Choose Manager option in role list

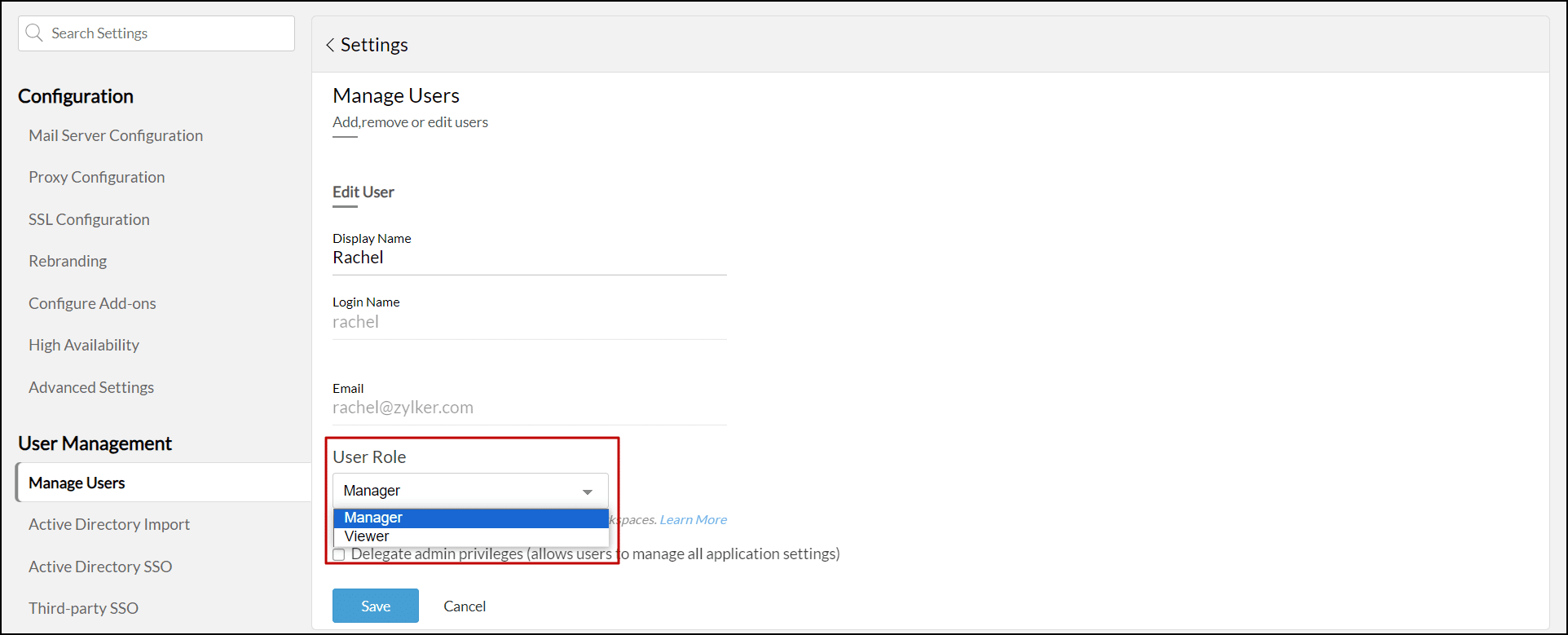tap(373, 518)
